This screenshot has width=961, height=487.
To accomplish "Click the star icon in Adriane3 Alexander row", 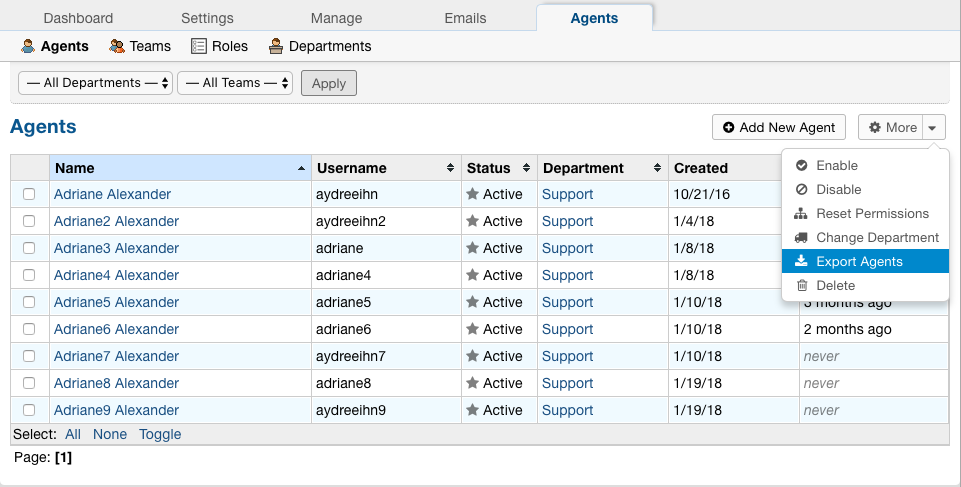I will 472,247.
